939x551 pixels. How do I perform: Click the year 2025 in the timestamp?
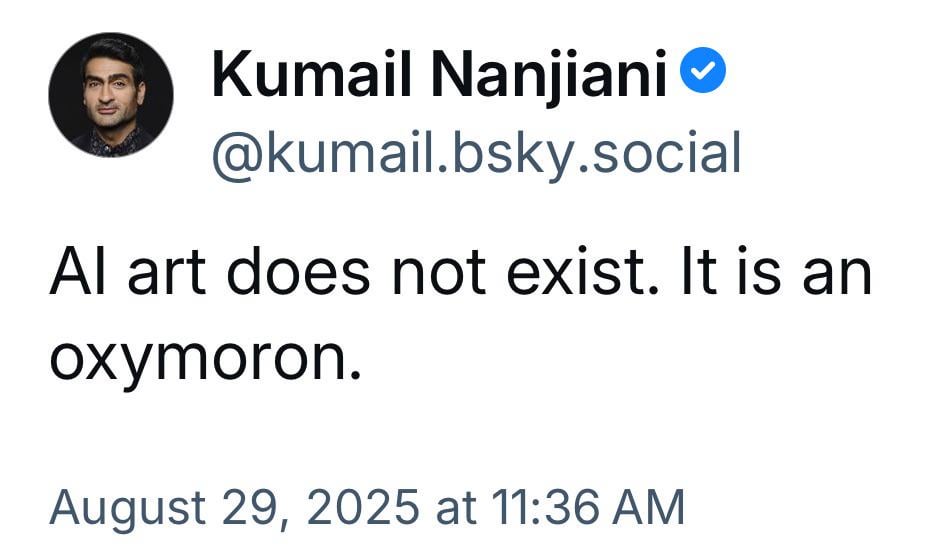pos(363,507)
